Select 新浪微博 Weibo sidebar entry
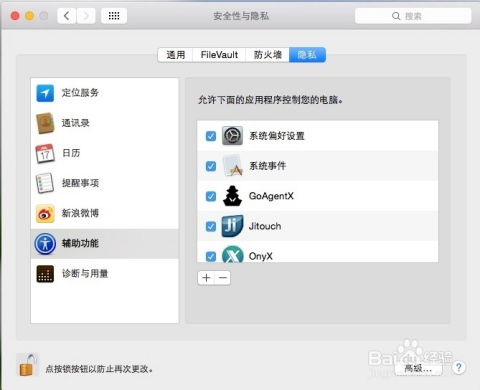 coord(105,213)
